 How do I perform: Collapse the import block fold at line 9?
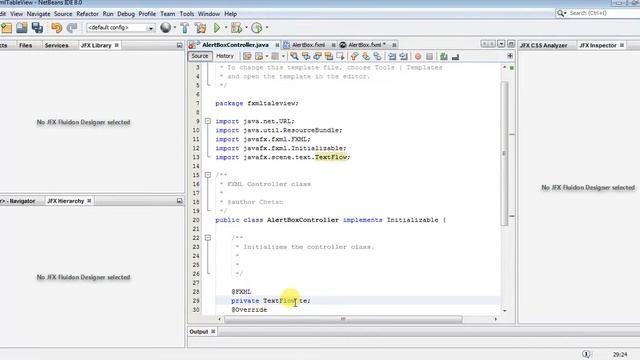click(208, 121)
